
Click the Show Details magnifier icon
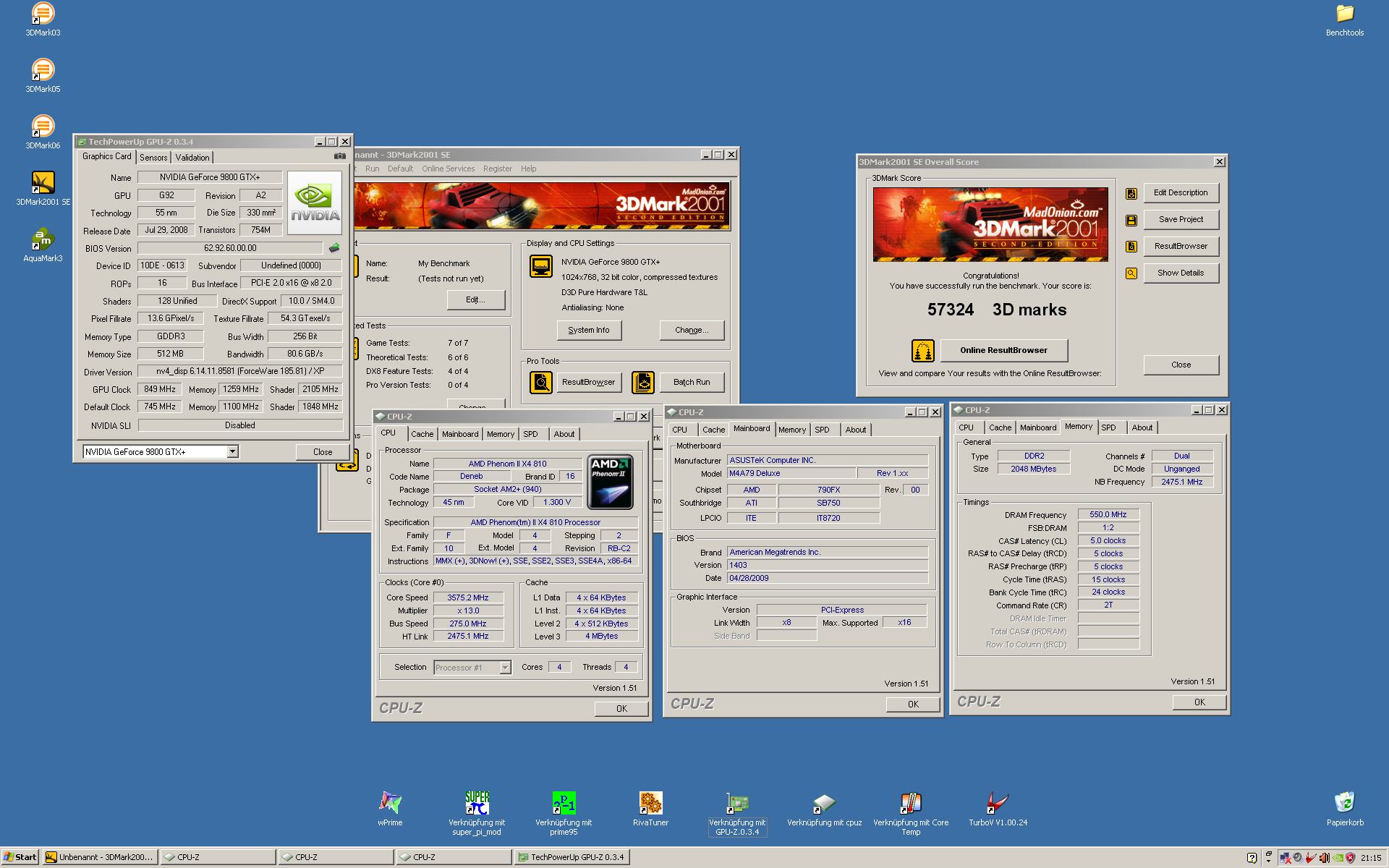[1131, 273]
